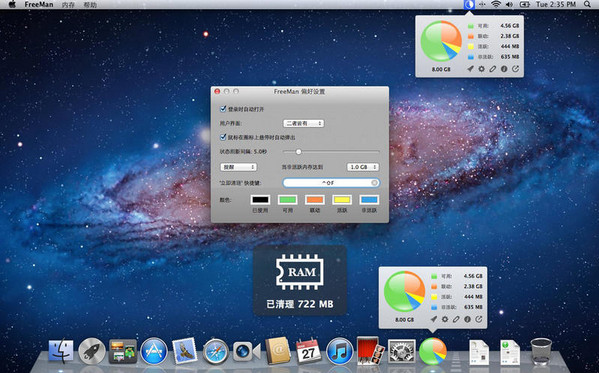This screenshot has height=373, width=599.
Task: Click the FreeMan status icon in menu bar
Action: click(469, 5)
